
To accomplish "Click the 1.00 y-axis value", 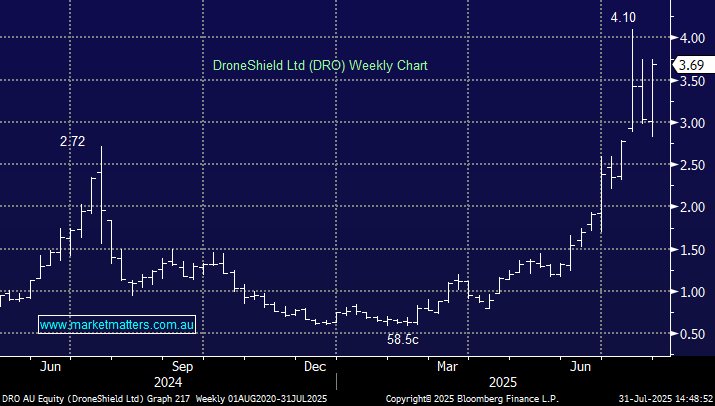I will coord(692,292).
